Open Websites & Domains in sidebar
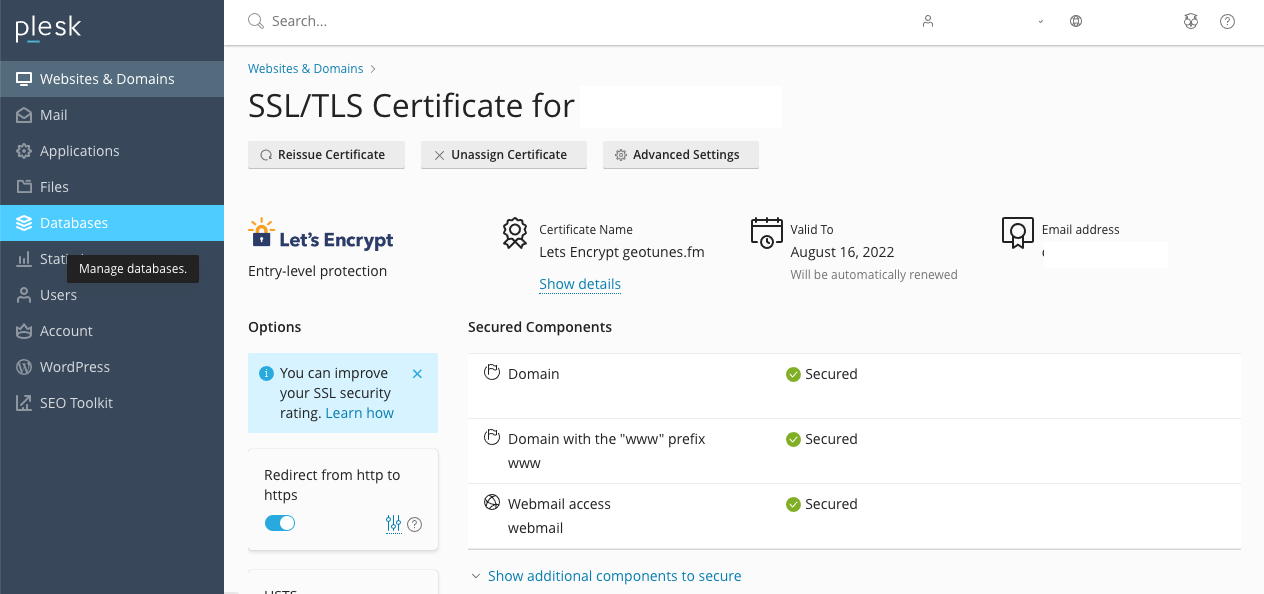Viewport: 1264px width, 594px height. (x=112, y=79)
